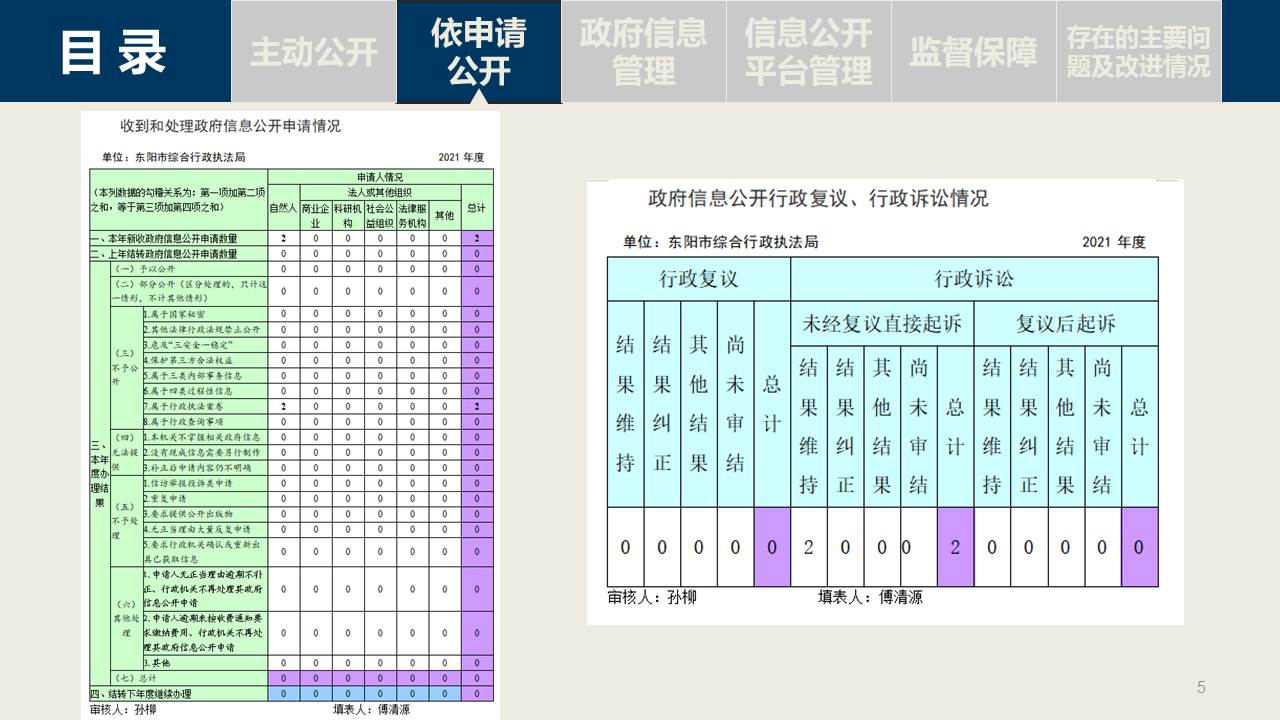Select the 依申请公开 tab
This screenshot has width=1280, height=720.
[478, 52]
